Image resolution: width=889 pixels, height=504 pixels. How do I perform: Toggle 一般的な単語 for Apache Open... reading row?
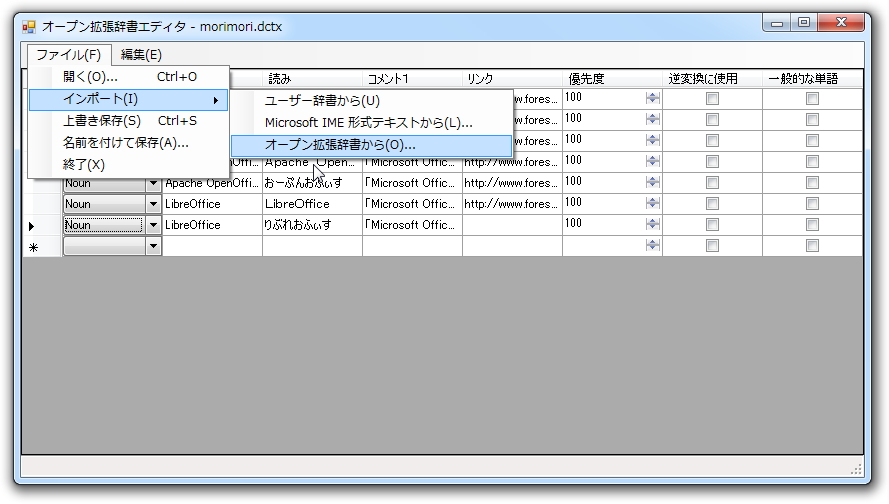point(812,162)
